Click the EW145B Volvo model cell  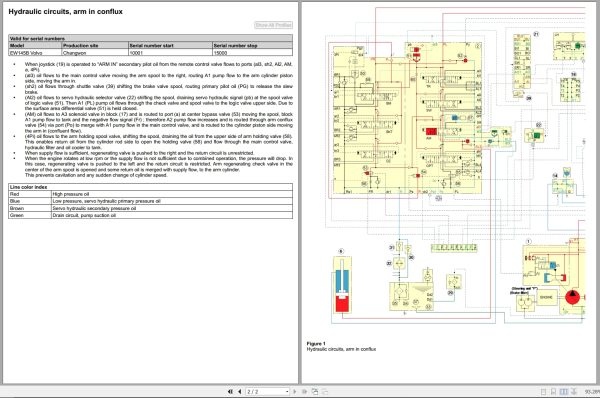[35, 53]
